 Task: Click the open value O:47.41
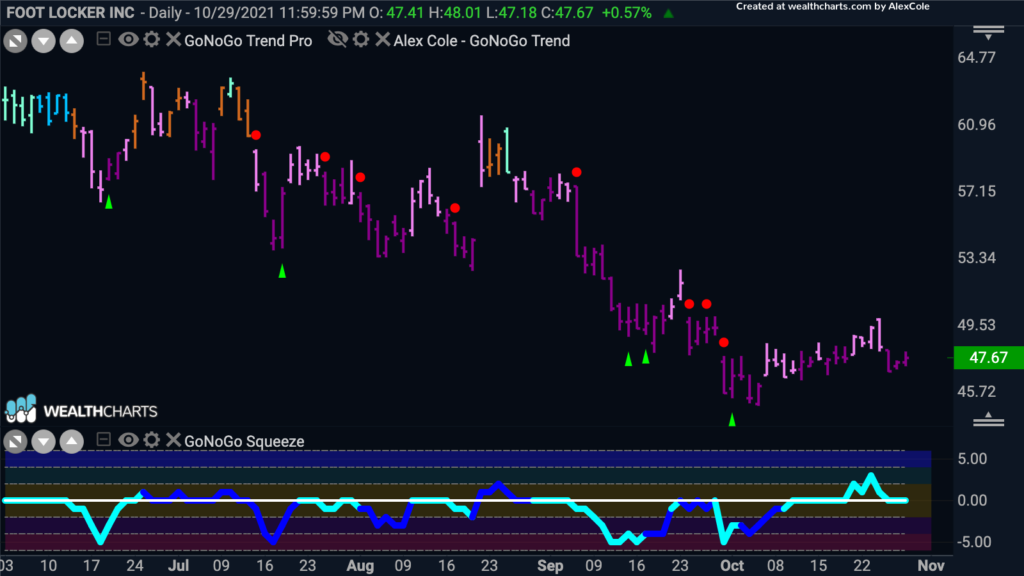pyautogui.click(x=398, y=12)
